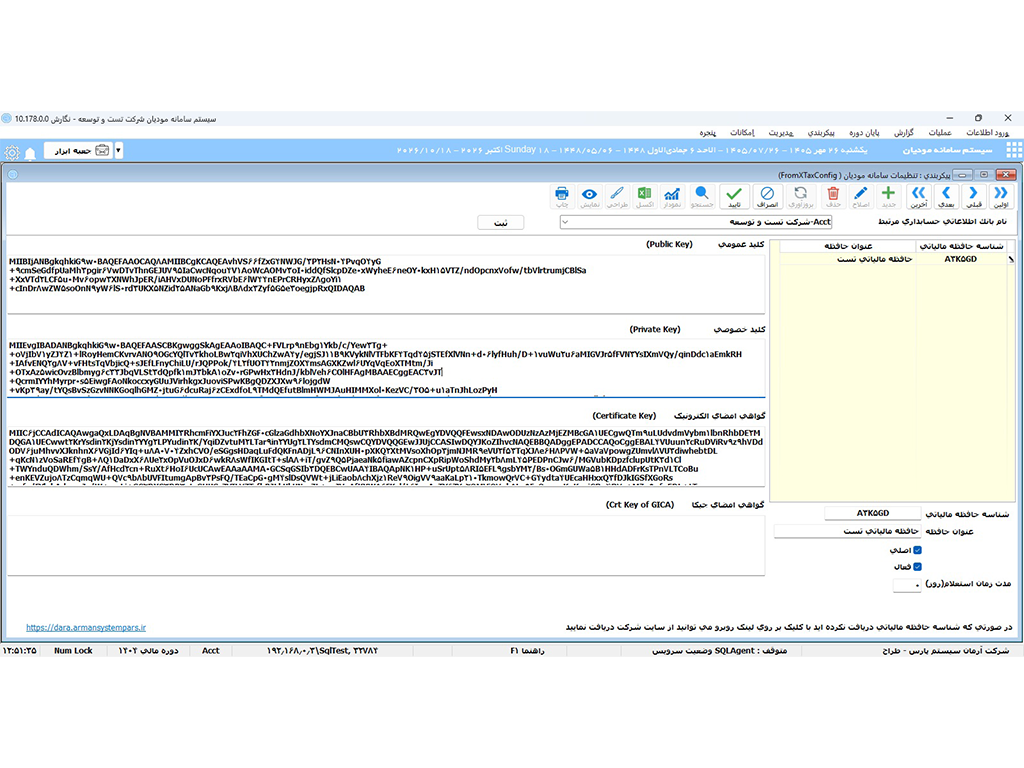Jump to the اولین first record icon
This screenshot has height=768, width=1024.
1000,197
